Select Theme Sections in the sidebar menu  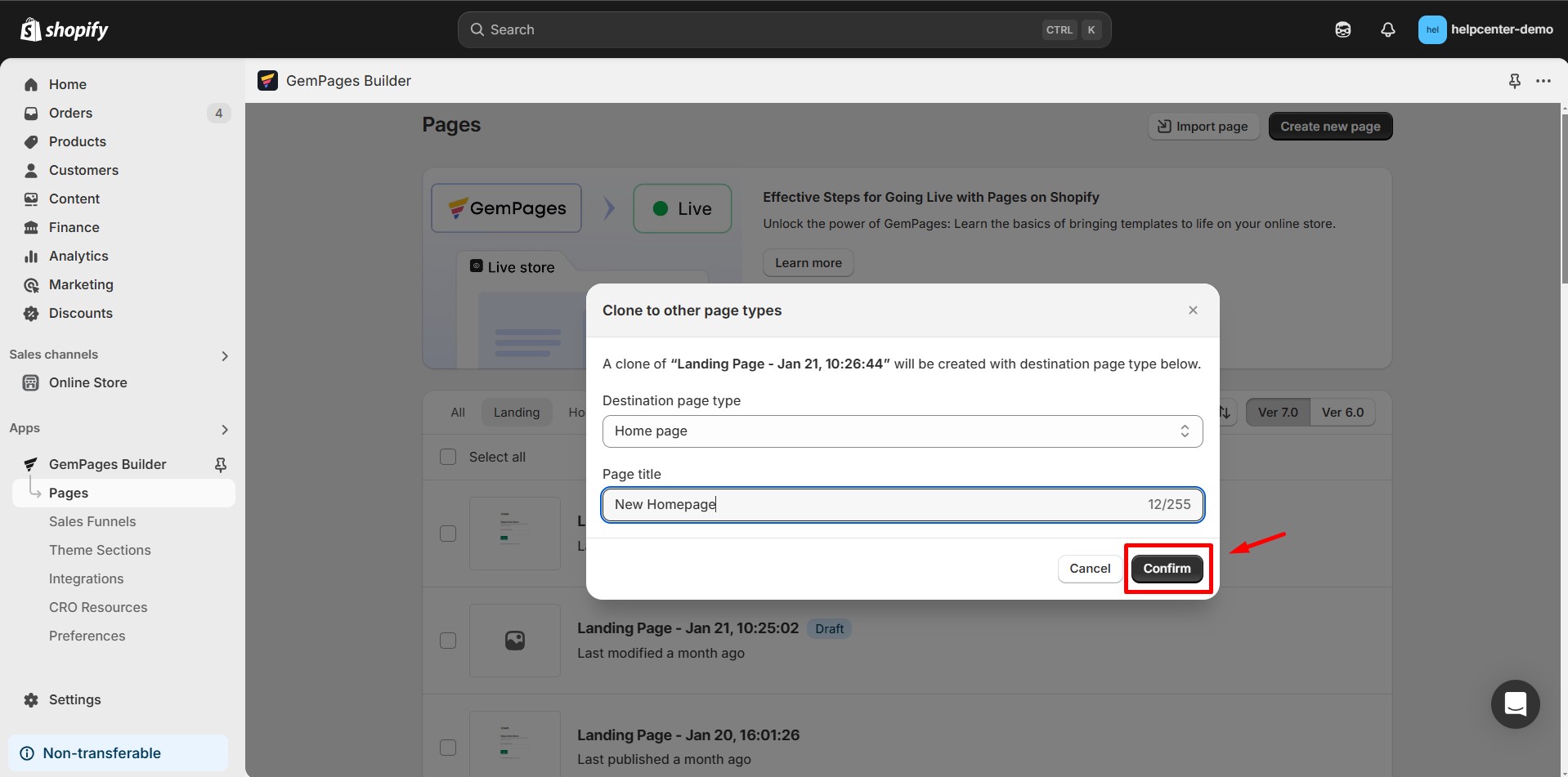coord(100,550)
